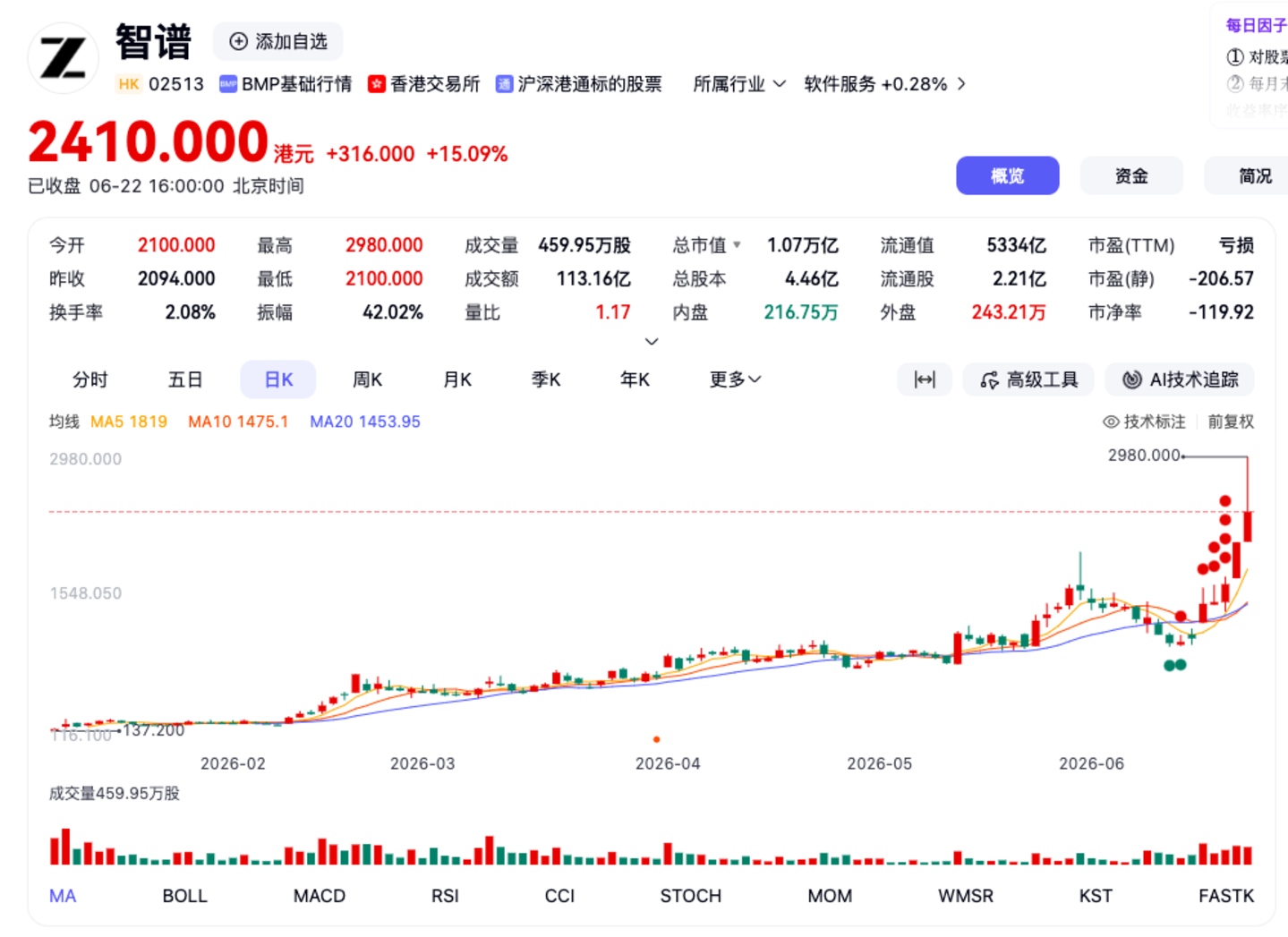Toggle the MA indicator below chart
Screen dimensions: 1288x937
click(x=63, y=896)
